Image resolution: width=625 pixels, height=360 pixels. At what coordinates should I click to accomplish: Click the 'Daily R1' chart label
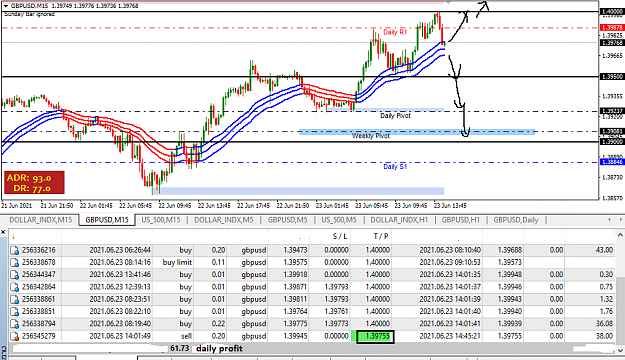[x=395, y=32]
